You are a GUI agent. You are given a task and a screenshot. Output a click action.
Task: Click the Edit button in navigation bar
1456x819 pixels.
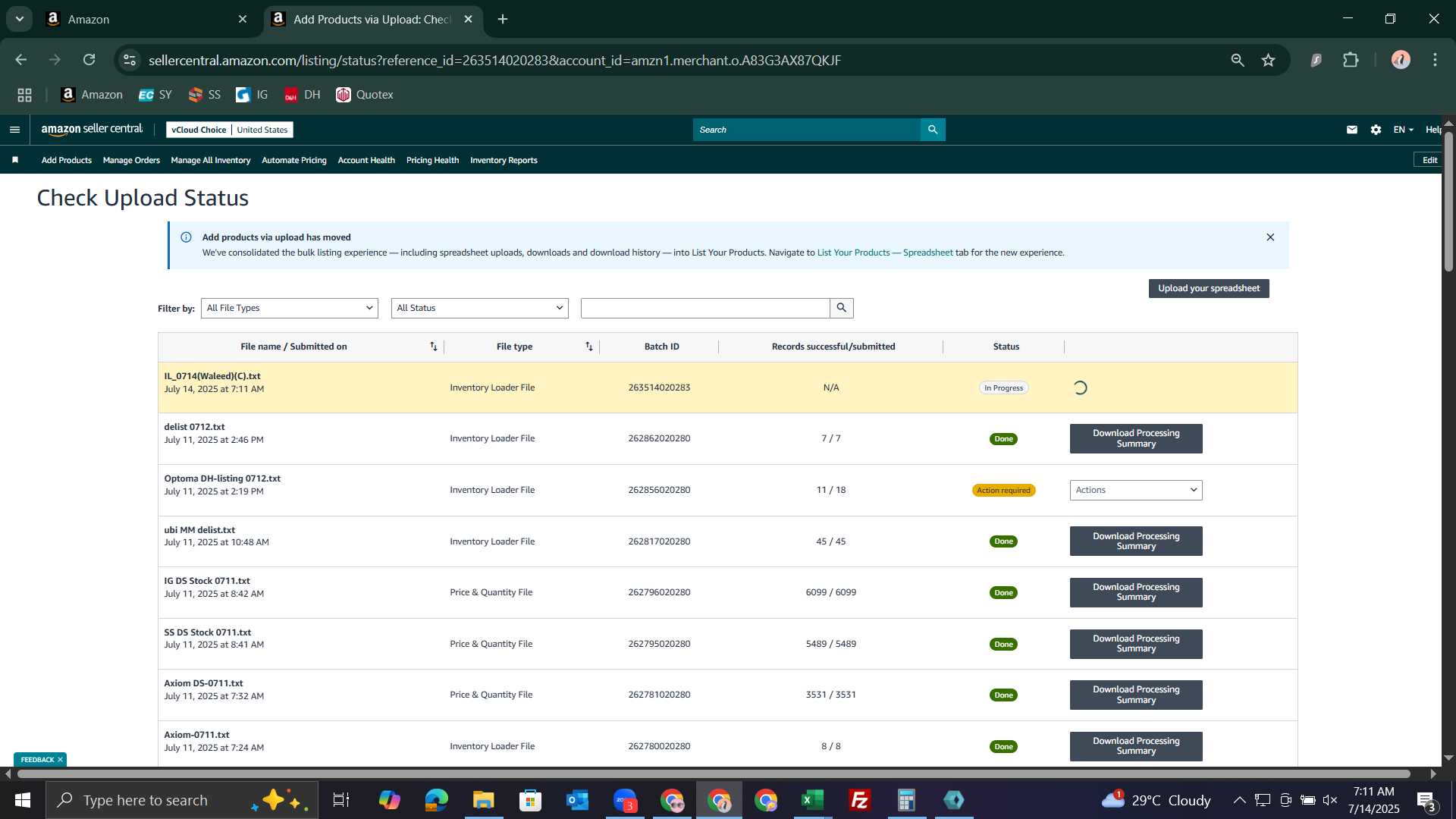coord(1429,160)
